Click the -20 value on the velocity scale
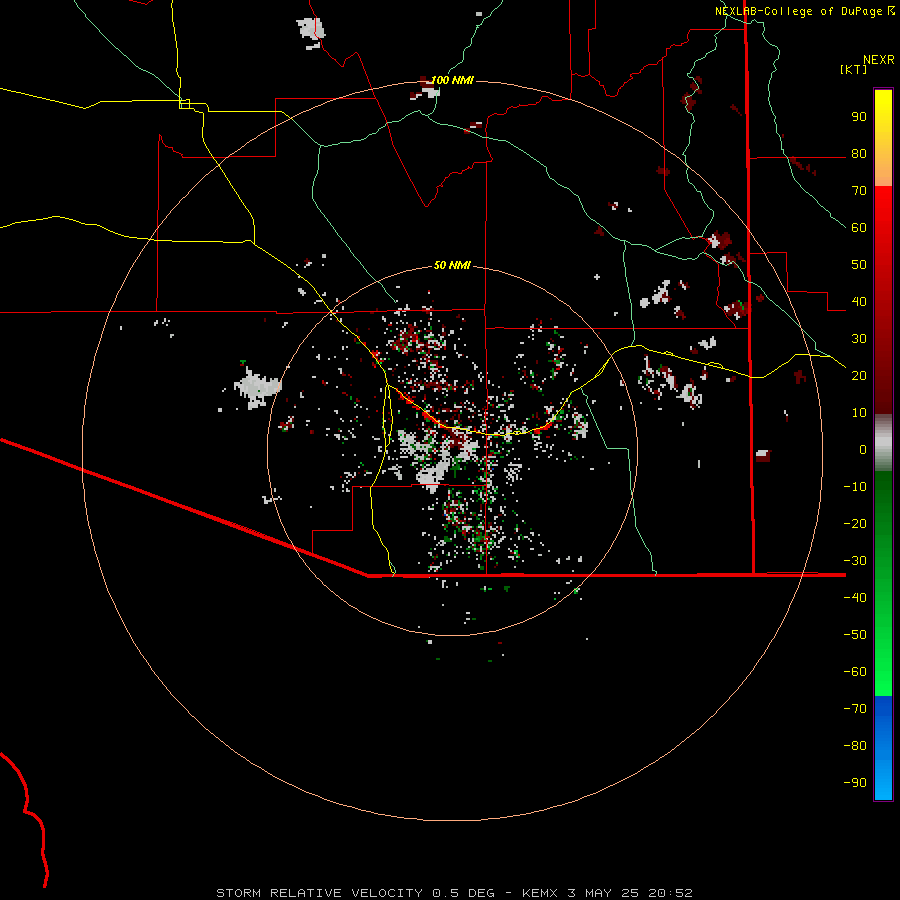The image size is (900, 900). click(855, 524)
